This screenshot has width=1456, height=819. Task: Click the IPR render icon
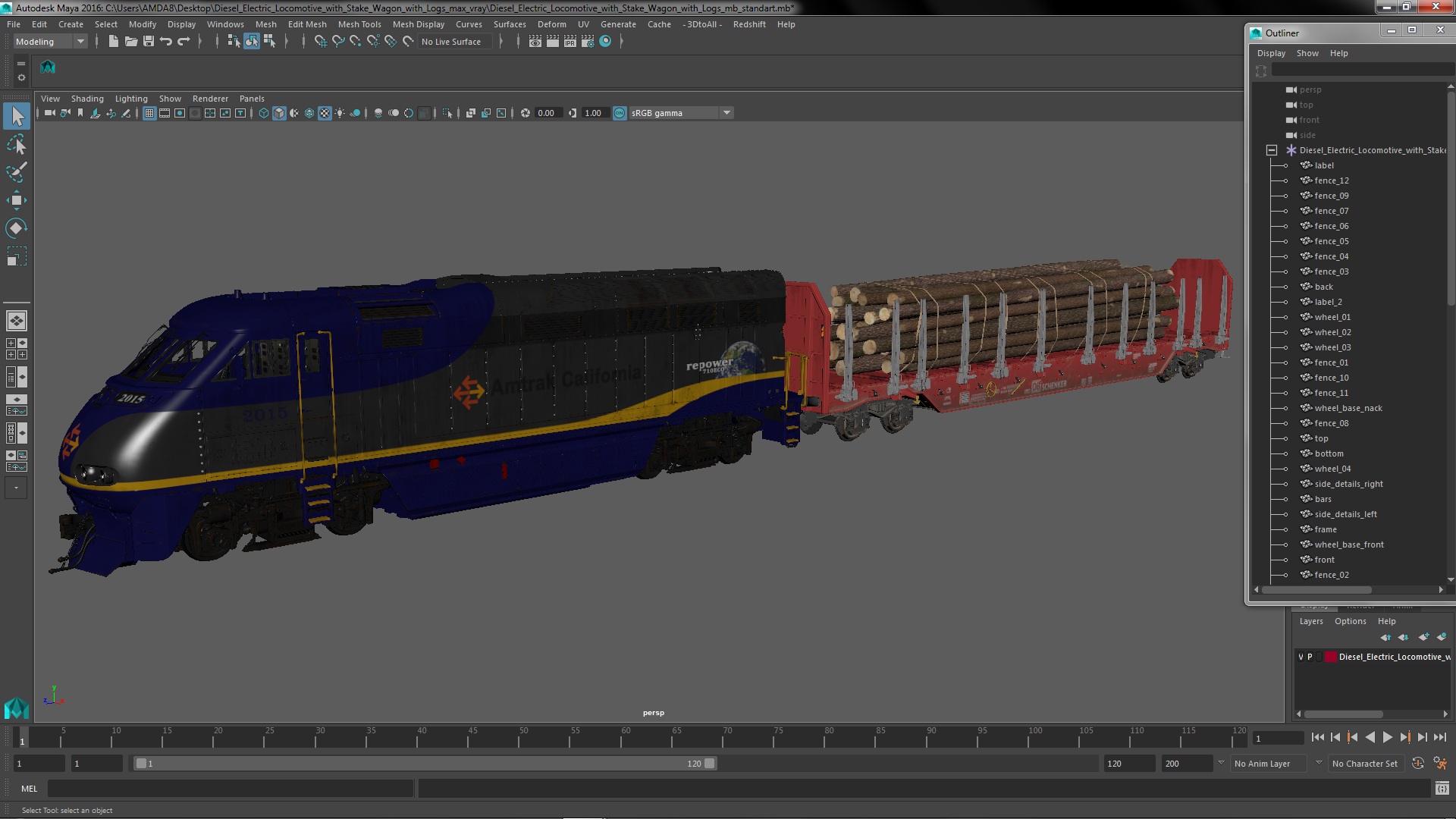(x=570, y=42)
